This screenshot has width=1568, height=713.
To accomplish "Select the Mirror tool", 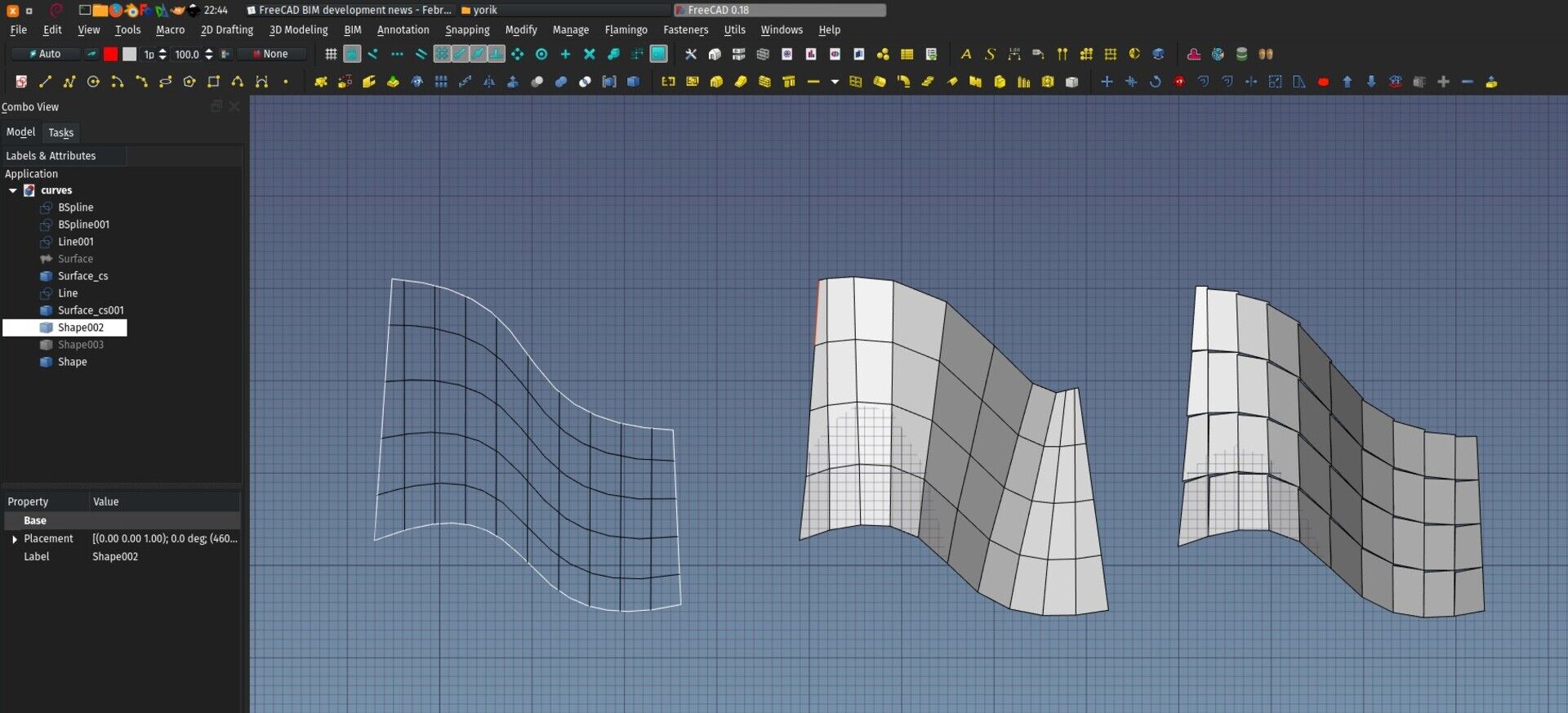I will [488, 82].
